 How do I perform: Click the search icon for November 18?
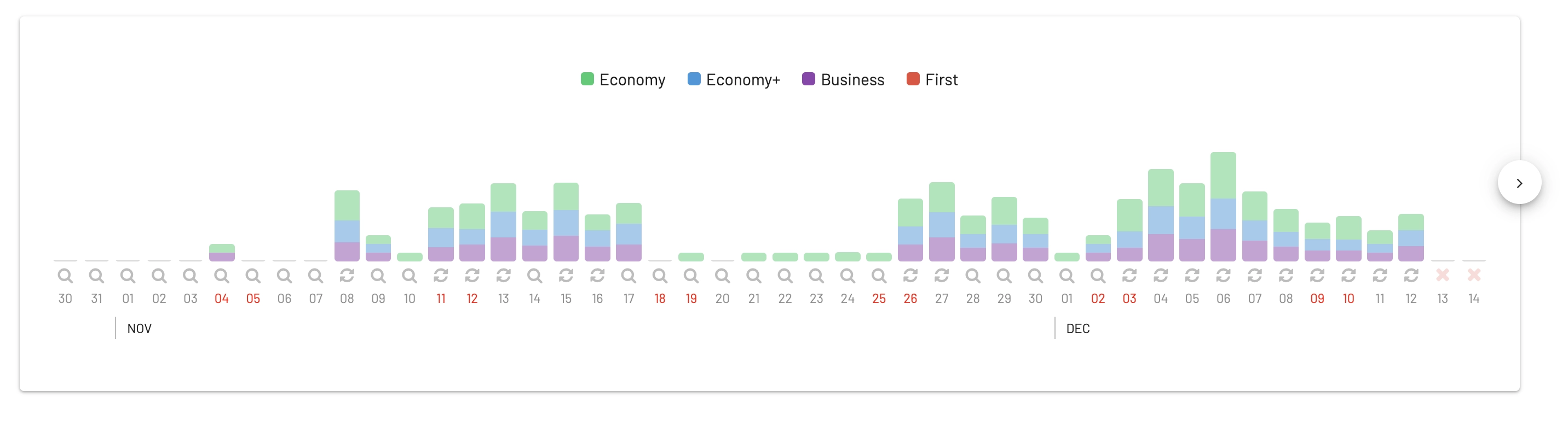click(660, 276)
